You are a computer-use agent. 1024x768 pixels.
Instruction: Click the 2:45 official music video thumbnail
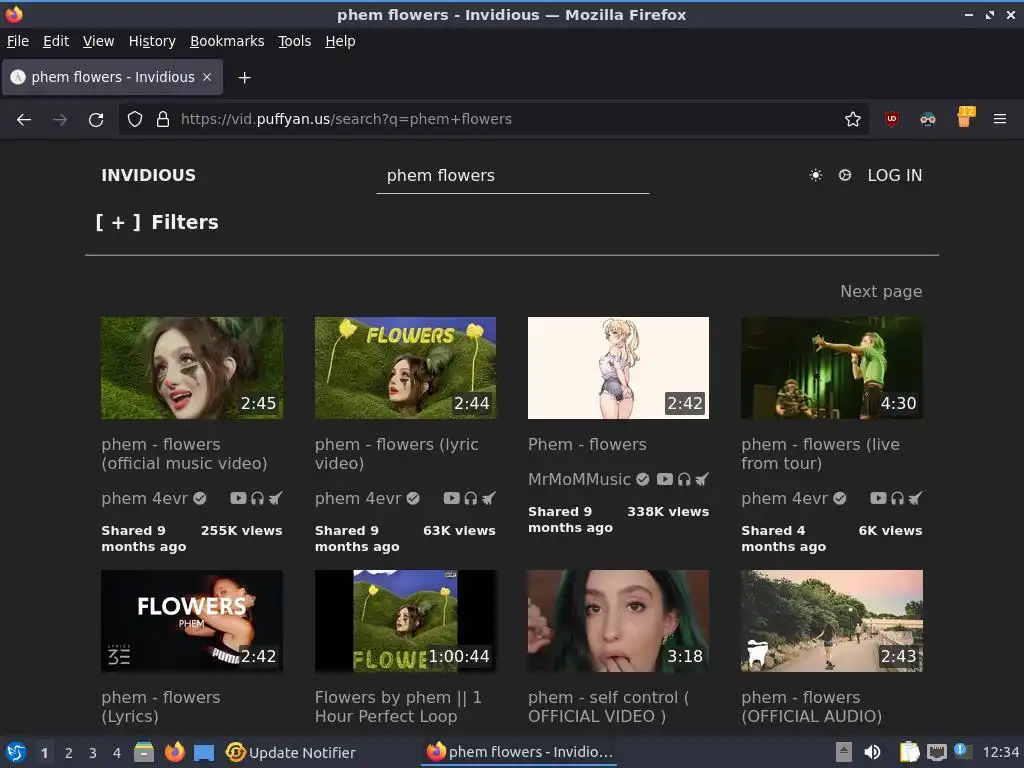pyautogui.click(x=192, y=368)
